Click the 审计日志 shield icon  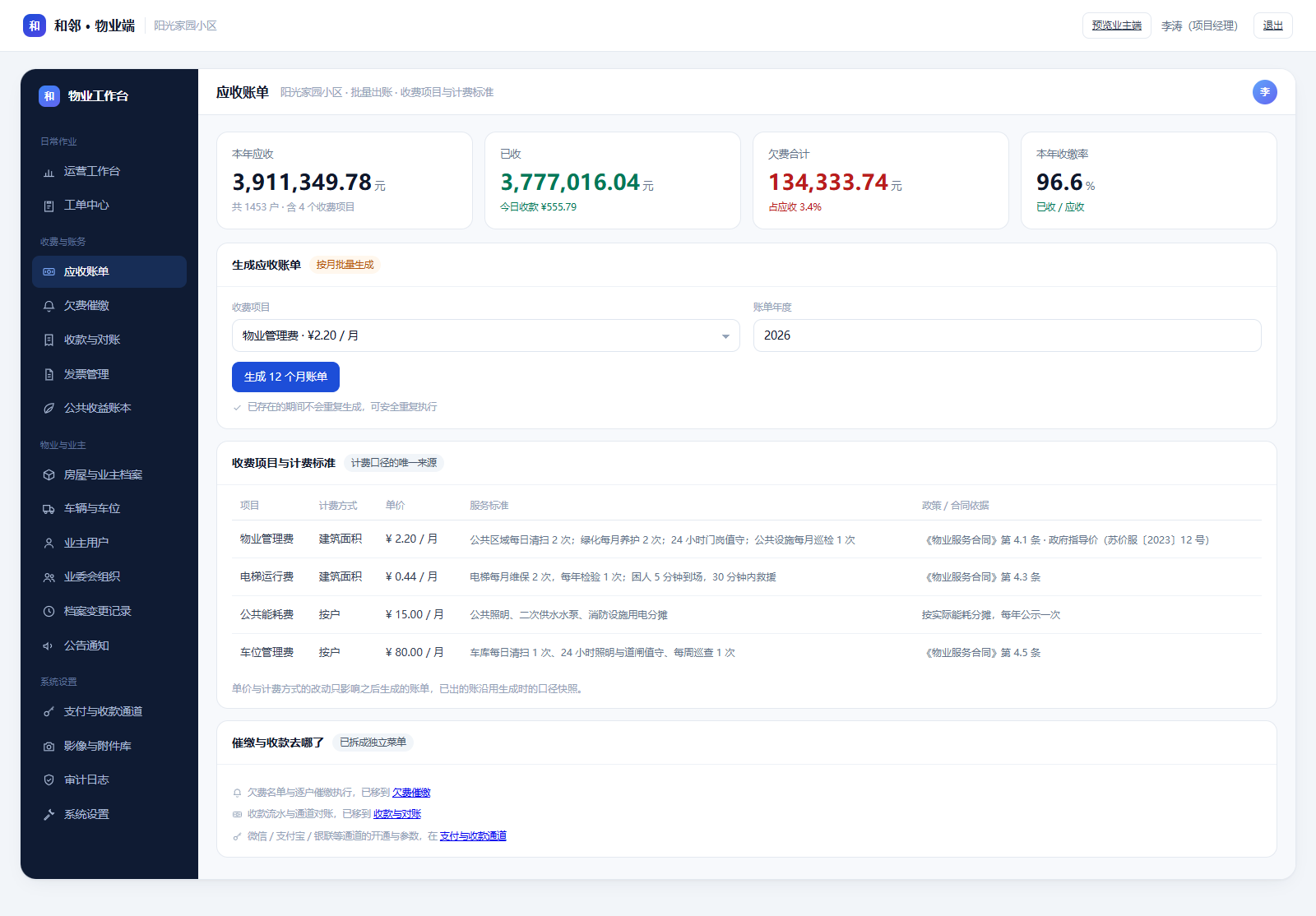pos(49,780)
